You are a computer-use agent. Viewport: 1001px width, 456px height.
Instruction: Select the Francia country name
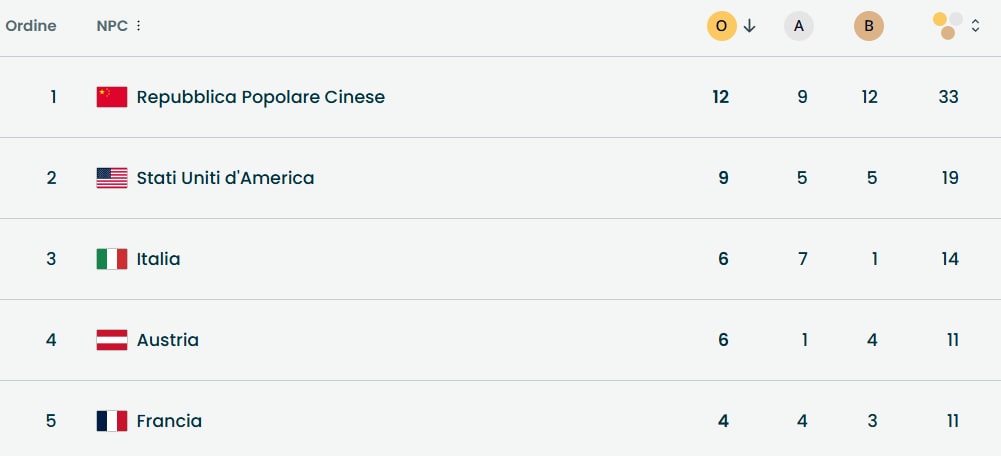(169, 421)
